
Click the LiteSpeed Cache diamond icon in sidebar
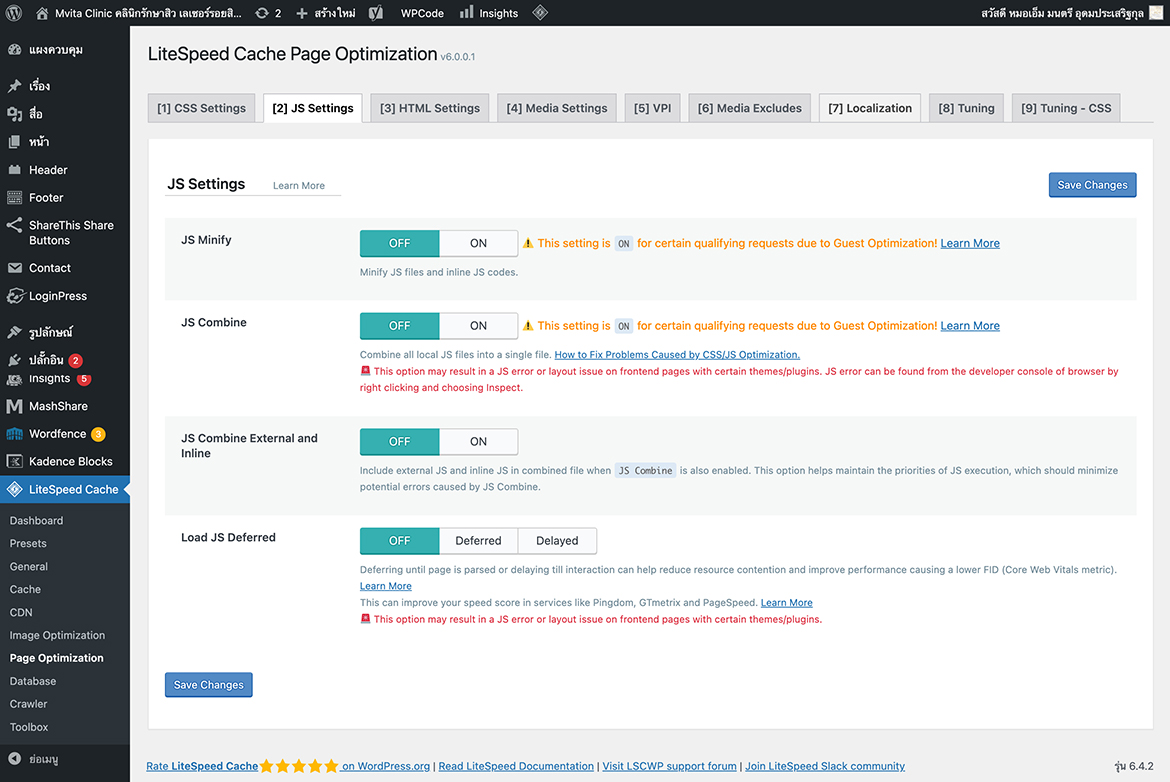coord(14,489)
